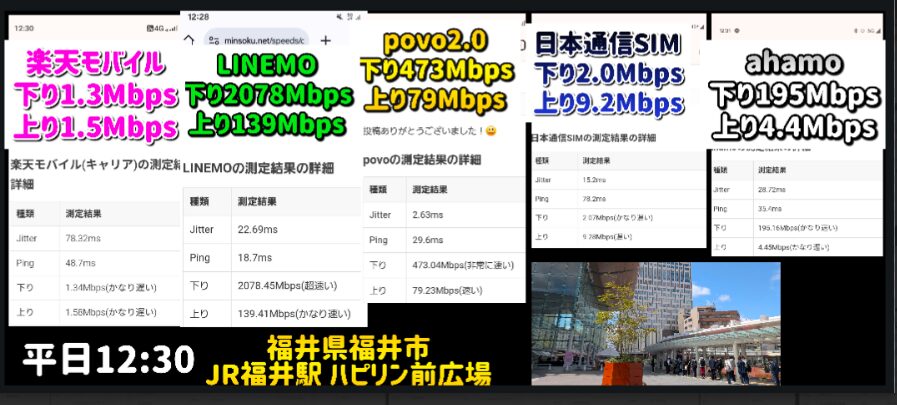897x405 pixels.
Task: Click the LINEMO Jitter value 22.69ms
Action: coord(257,229)
